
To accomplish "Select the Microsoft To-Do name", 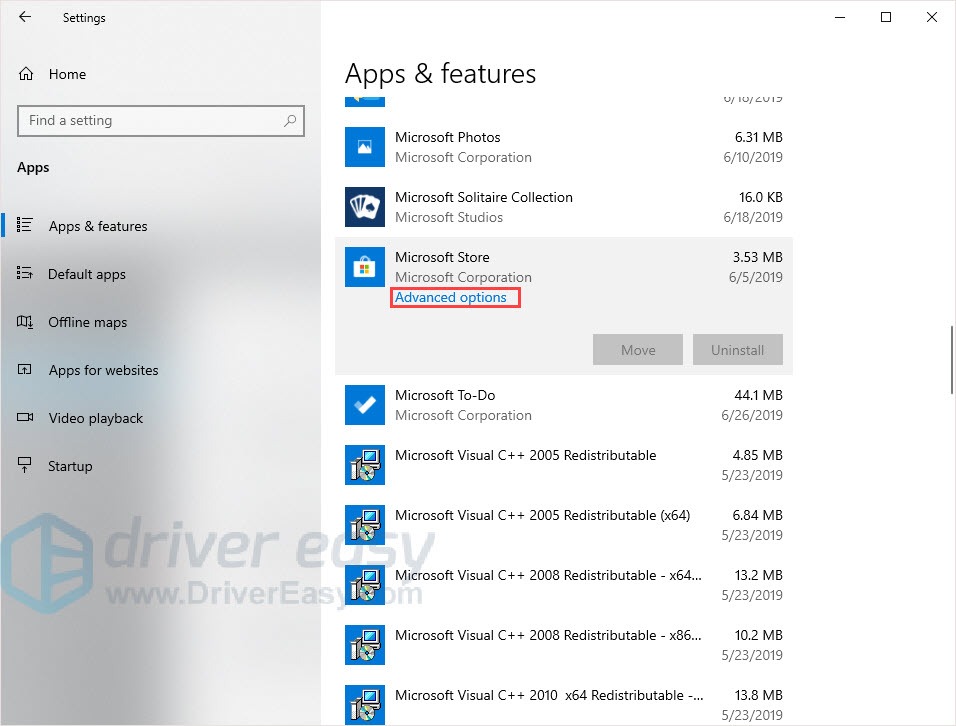I will pyautogui.click(x=445, y=395).
